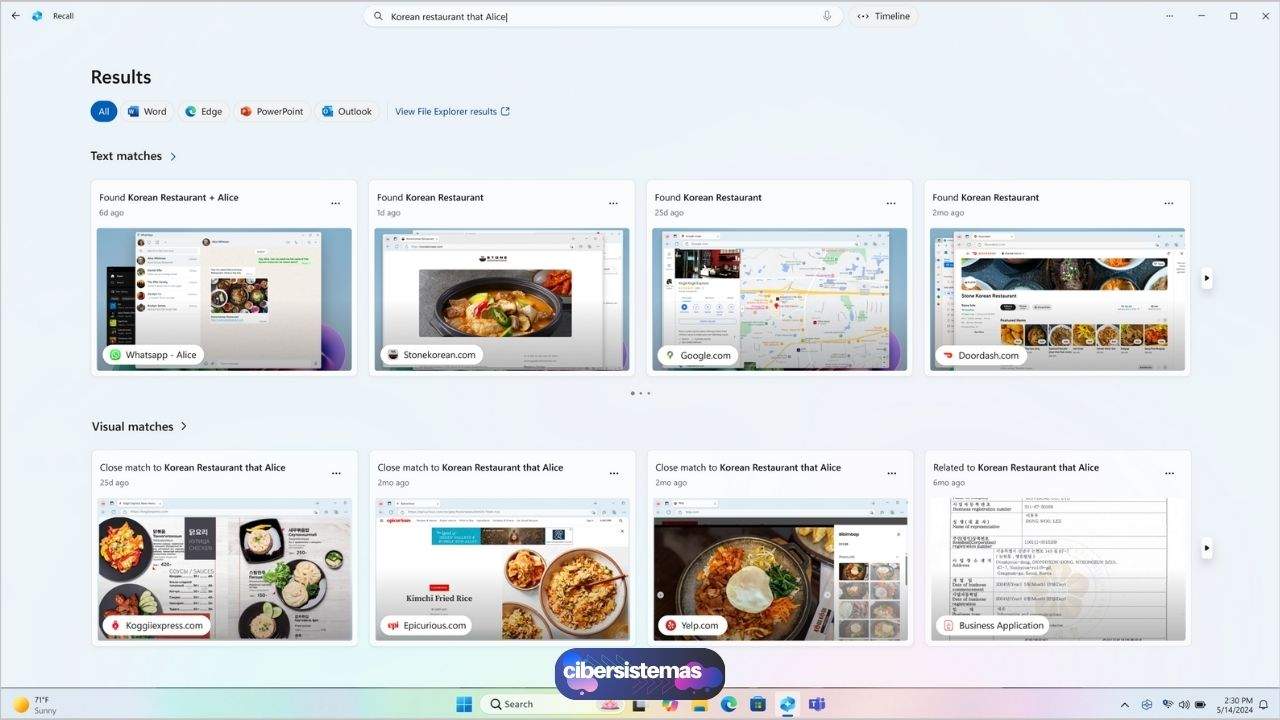
Task: Click the back arrow in Recall
Action: 15,16
